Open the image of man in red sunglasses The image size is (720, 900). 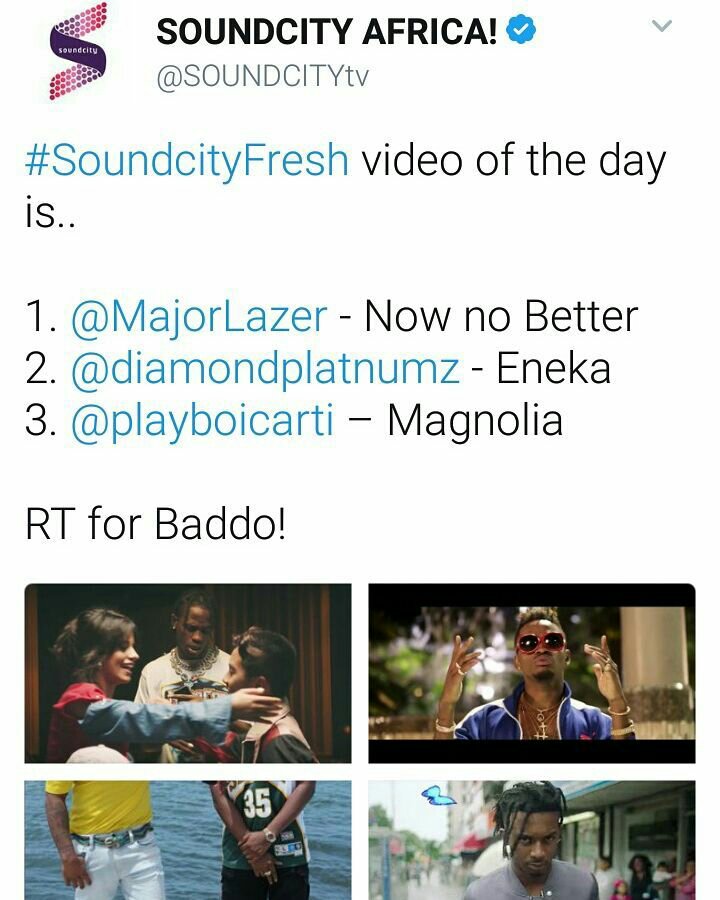532,673
